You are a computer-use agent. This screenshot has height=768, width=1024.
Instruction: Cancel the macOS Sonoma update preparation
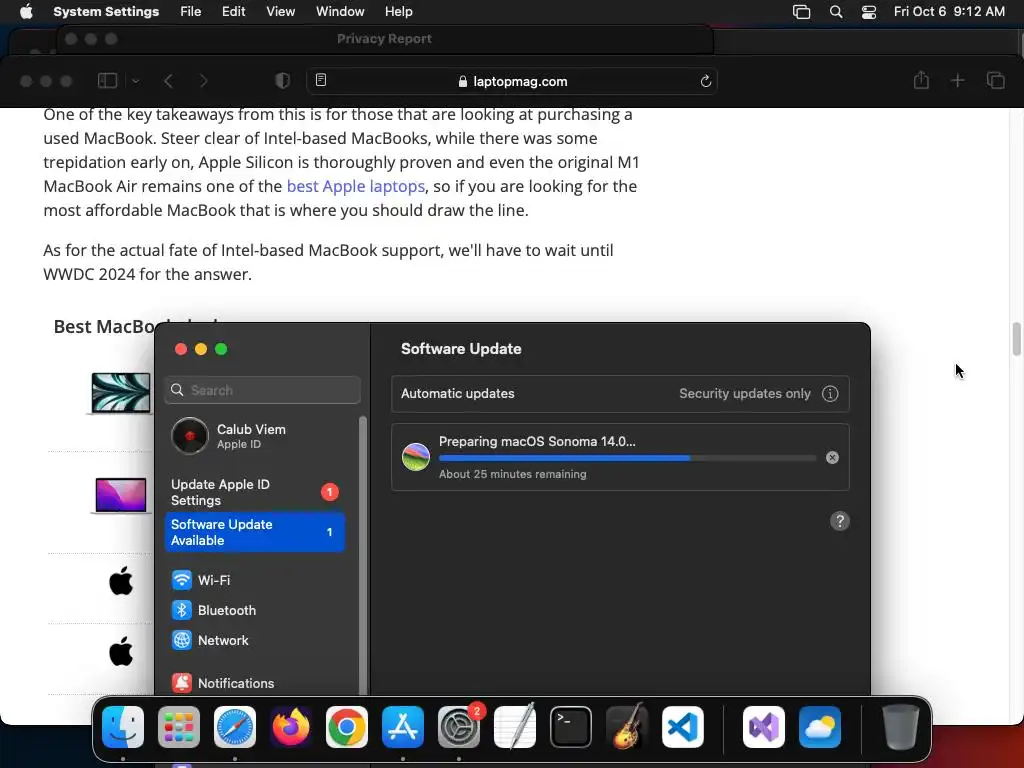832,458
